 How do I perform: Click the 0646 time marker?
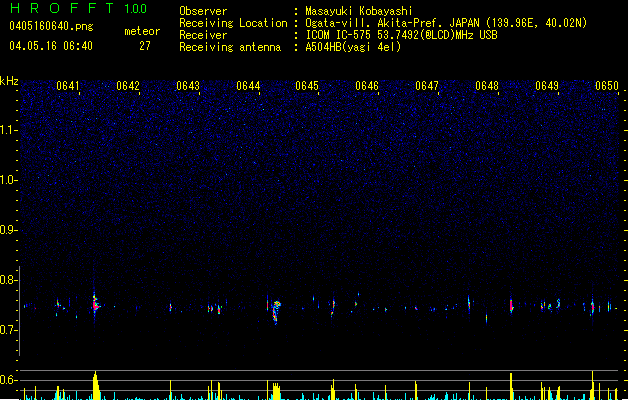coord(367,86)
